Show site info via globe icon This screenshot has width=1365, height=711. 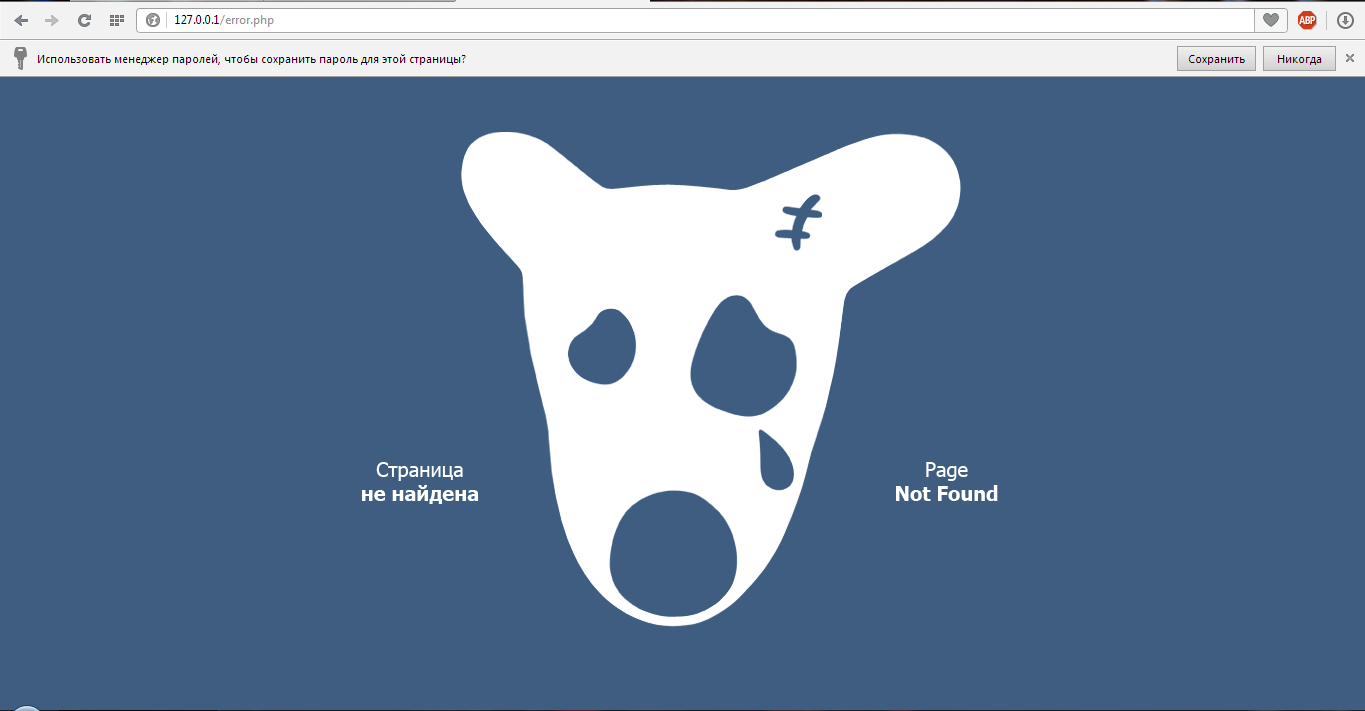click(153, 20)
